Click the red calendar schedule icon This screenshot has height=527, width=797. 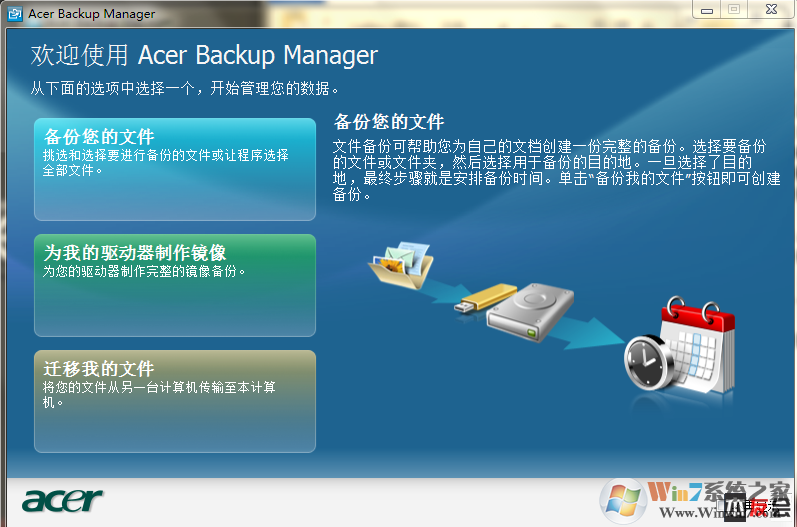(x=698, y=344)
